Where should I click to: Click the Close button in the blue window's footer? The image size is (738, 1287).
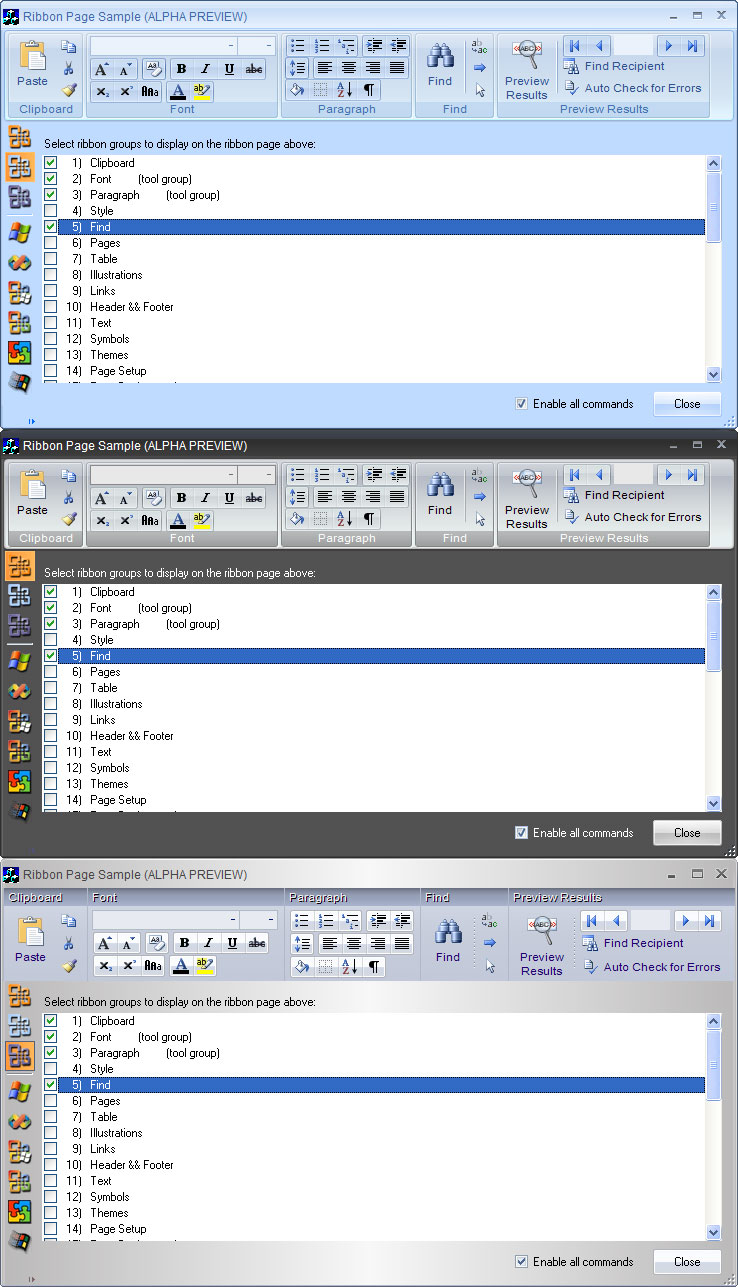[687, 404]
